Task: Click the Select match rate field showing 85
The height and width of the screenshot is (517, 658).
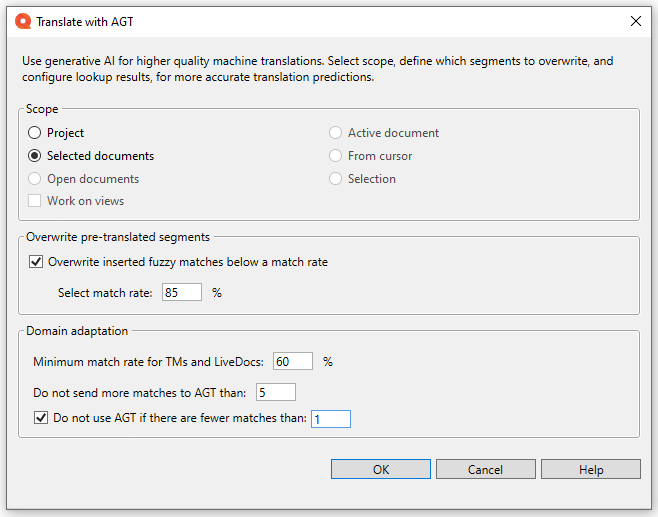Action: [182, 292]
